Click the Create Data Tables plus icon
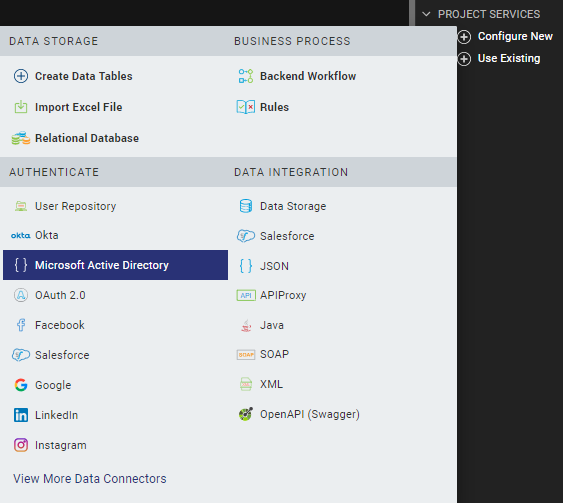This screenshot has height=503, width=563. point(21,76)
